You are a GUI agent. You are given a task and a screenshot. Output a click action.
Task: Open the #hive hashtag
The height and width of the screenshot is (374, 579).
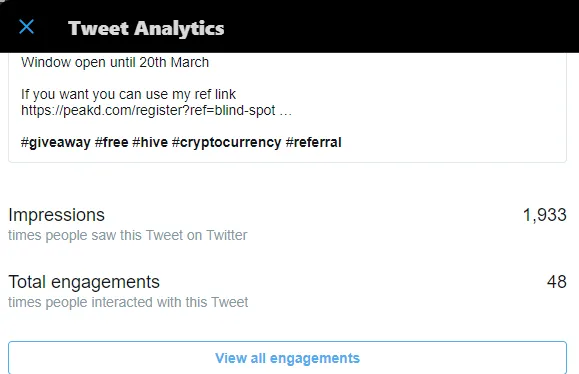click(x=150, y=143)
